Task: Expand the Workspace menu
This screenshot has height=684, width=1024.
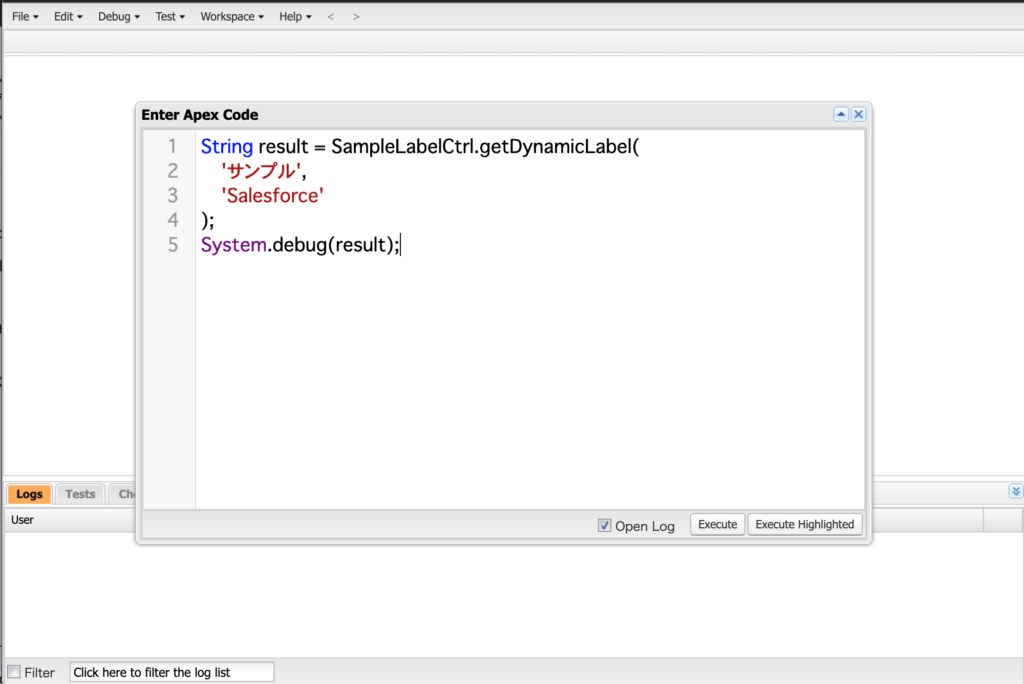Action: (x=232, y=17)
